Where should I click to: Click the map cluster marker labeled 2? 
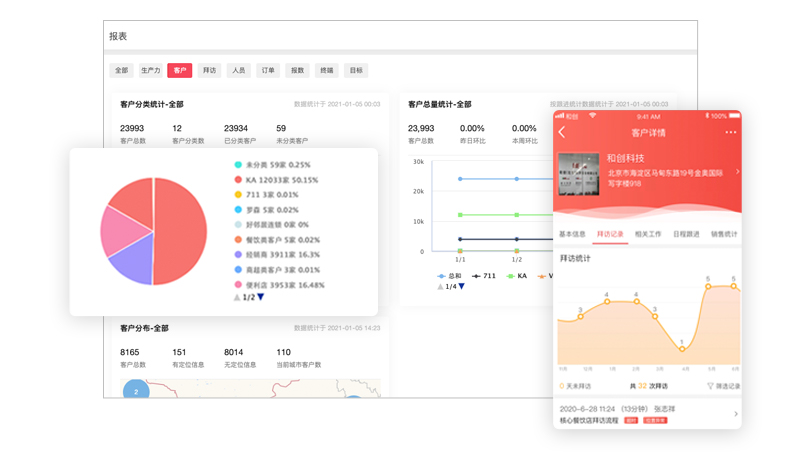pos(136,392)
